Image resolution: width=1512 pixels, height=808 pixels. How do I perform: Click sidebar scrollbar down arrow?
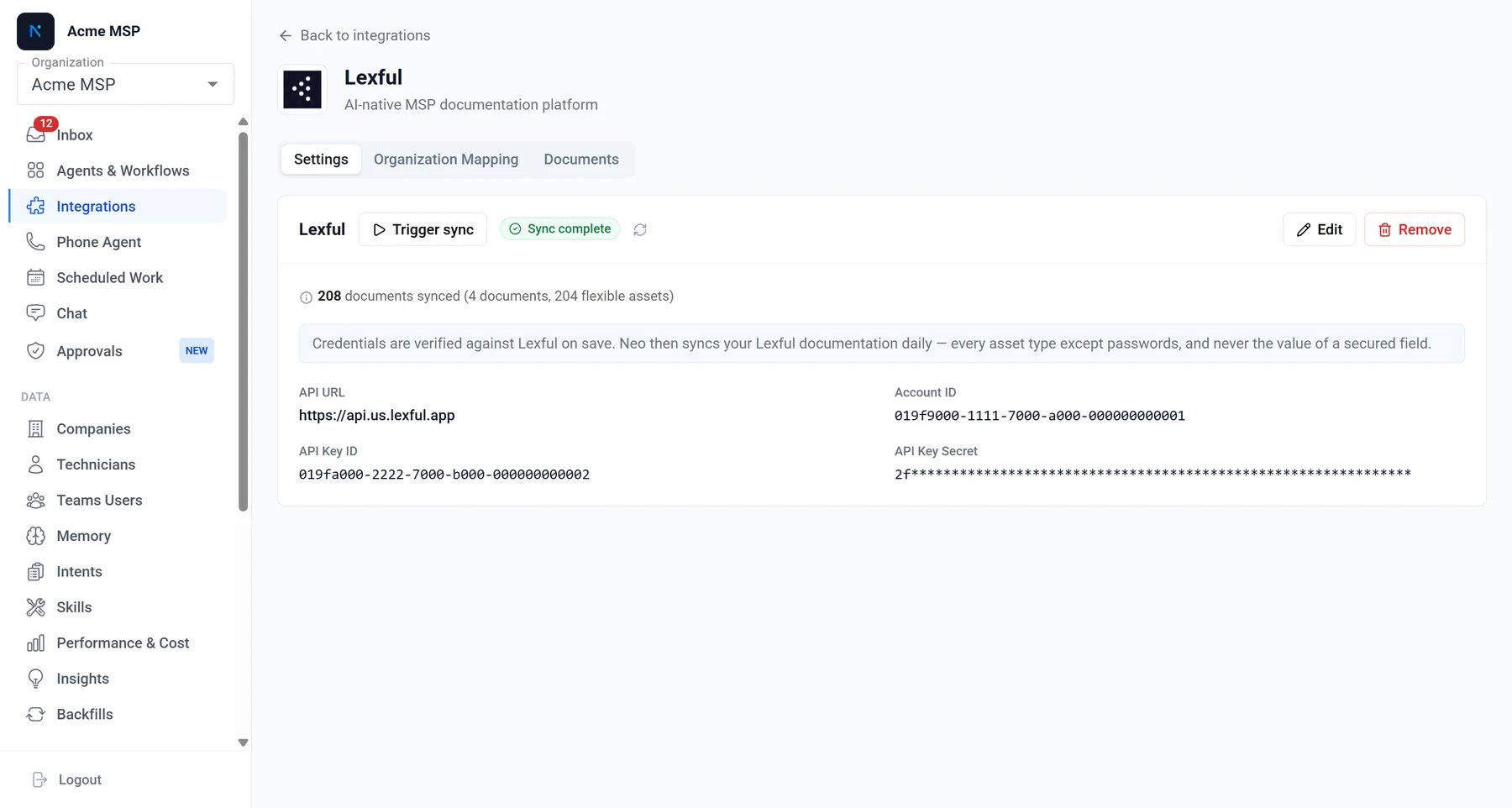244,742
